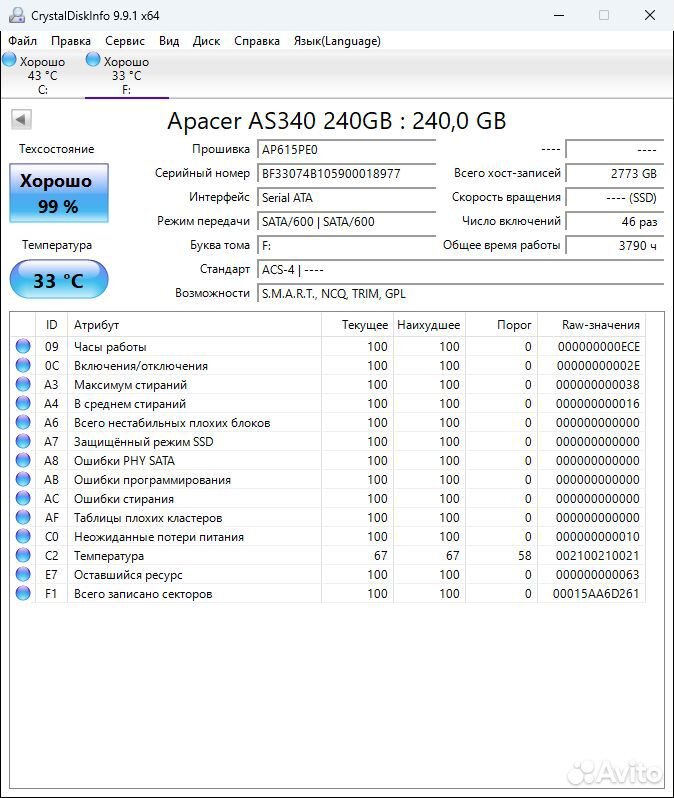Click status icon for attribute 0C Включения/отключения
Screen dimensions: 674x798
click(x=23, y=365)
